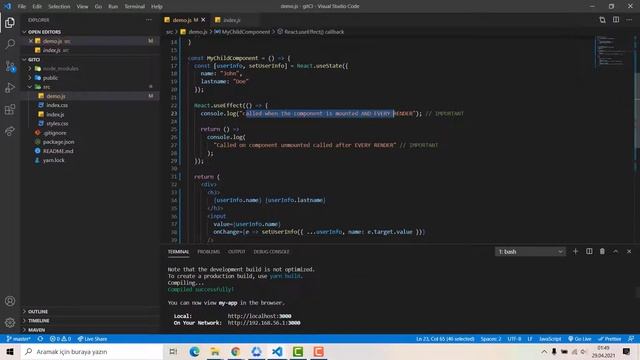The width and height of the screenshot is (640, 360).
Task: Switch branch via master* in status bar
Action: (18, 339)
